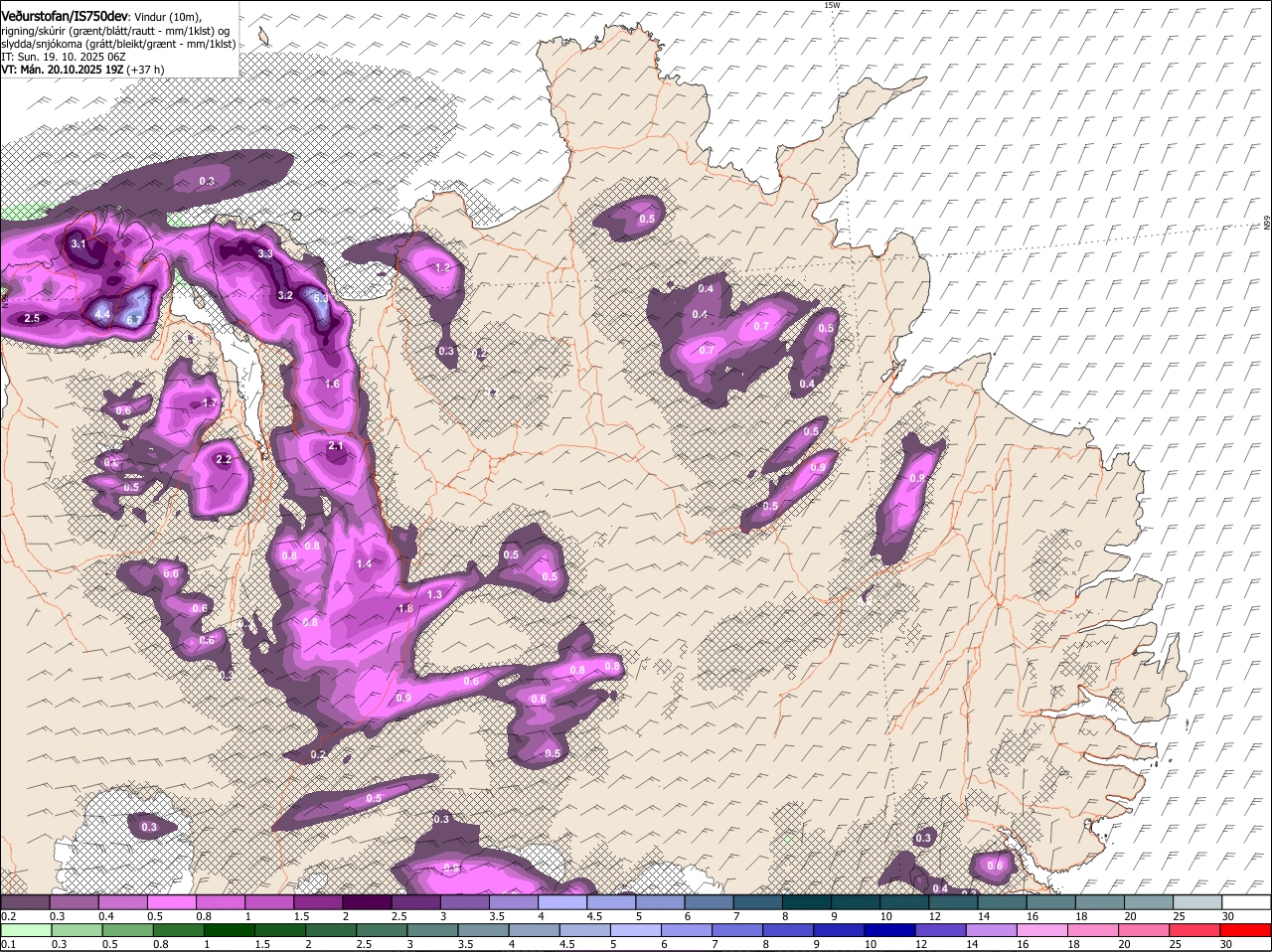Click the 1.3 value on the map
This screenshot has width=1272, height=952.
click(x=434, y=595)
